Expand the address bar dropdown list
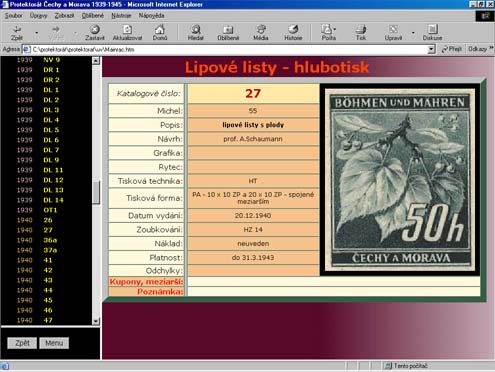The width and height of the screenshot is (495, 372). [x=431, y=49]
